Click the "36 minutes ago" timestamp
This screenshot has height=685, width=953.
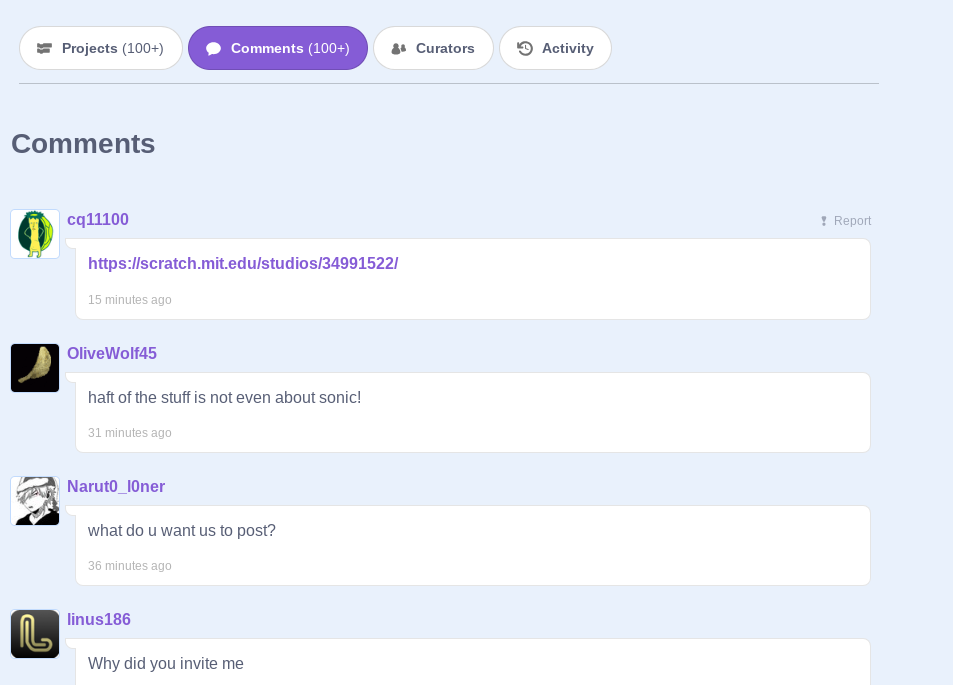click(130, 566)
